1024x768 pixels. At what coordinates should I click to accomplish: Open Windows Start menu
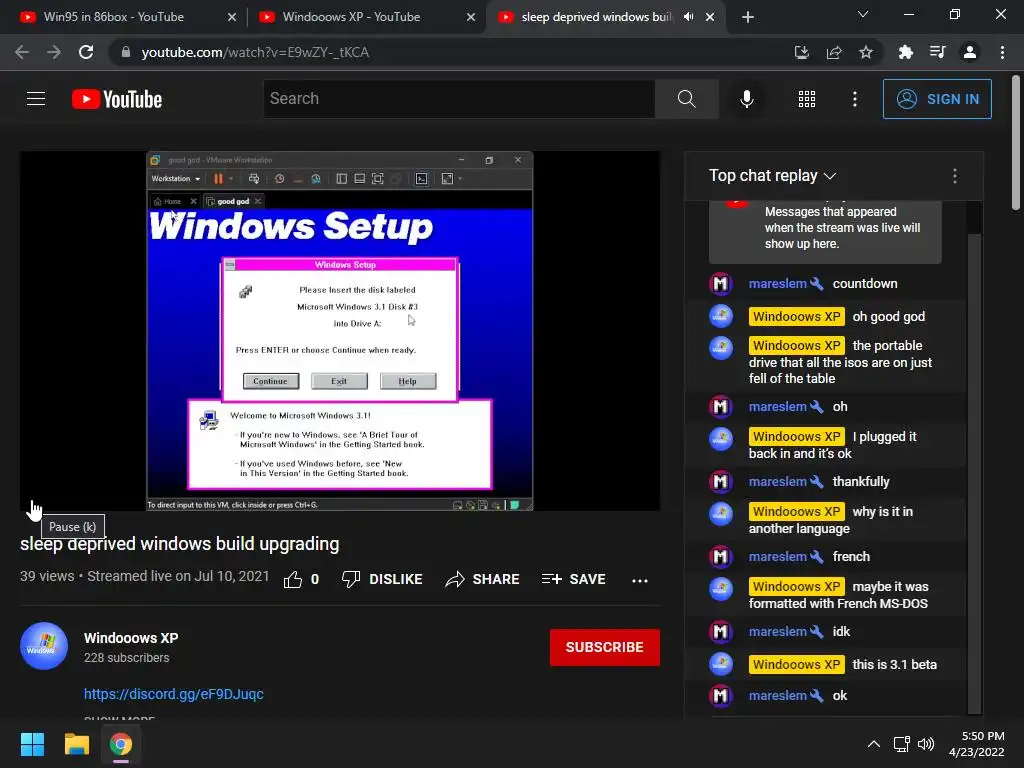[32, 744]
